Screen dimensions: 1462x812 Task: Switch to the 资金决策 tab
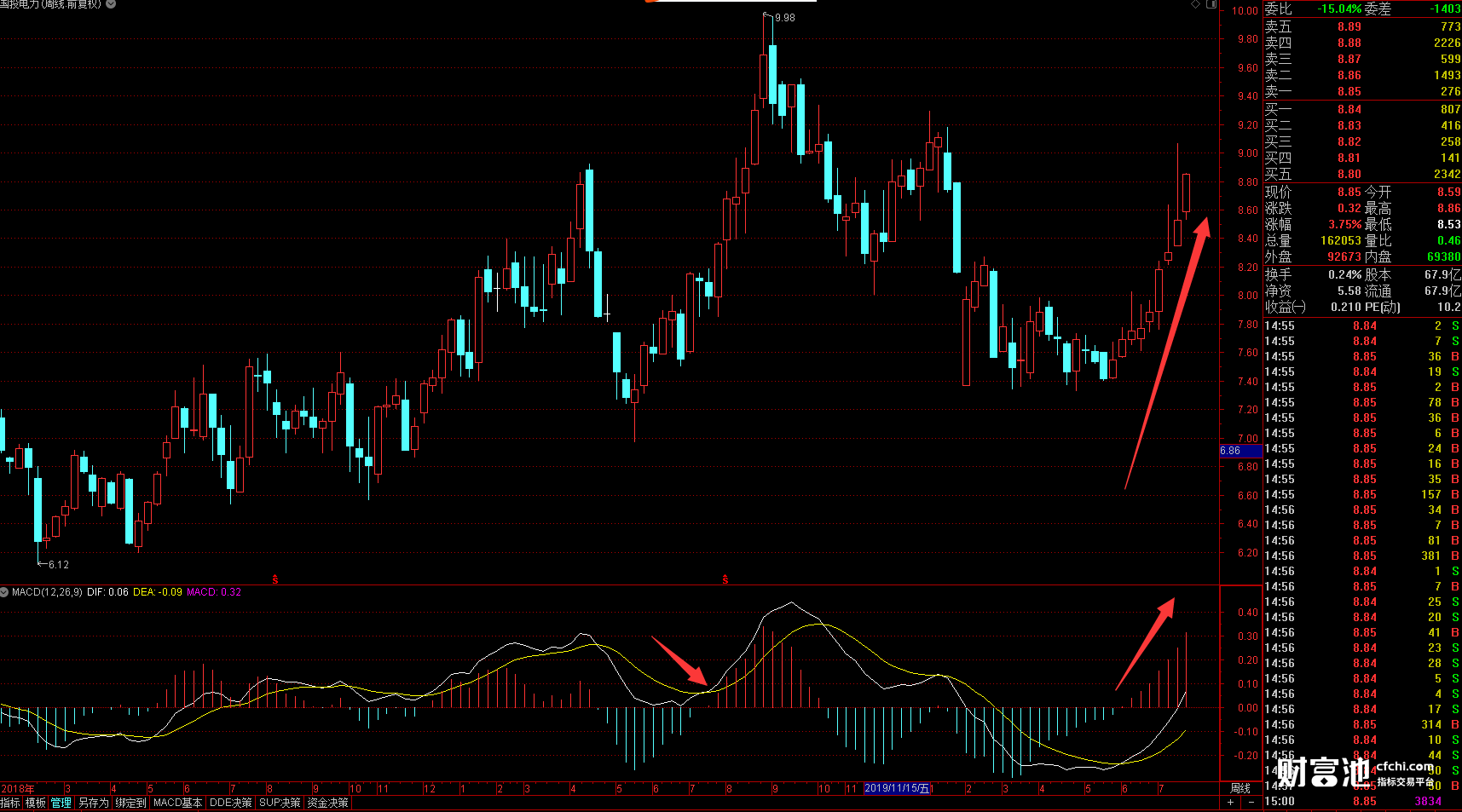point(328,803)
